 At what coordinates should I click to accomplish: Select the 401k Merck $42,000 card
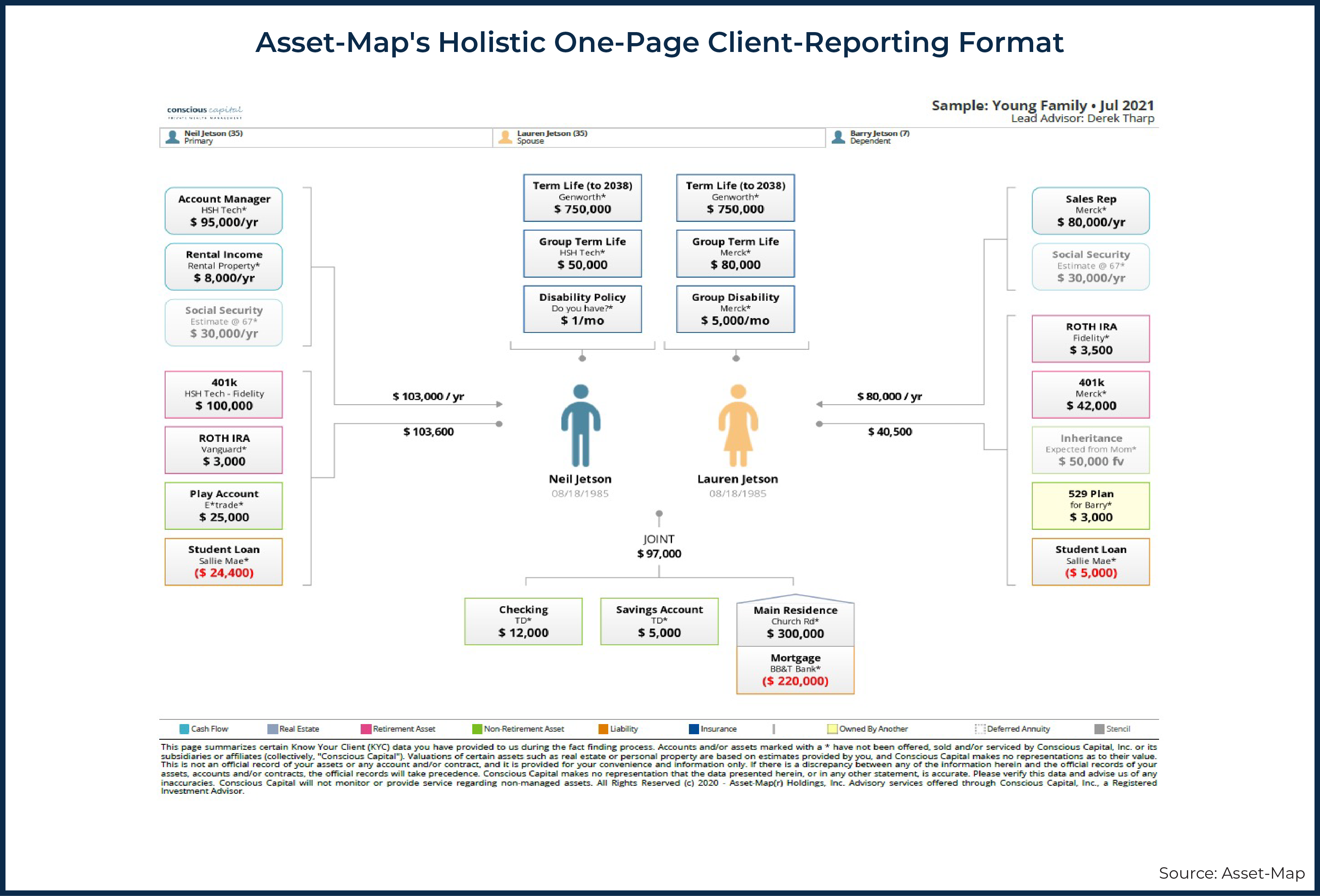(1091, 394)
